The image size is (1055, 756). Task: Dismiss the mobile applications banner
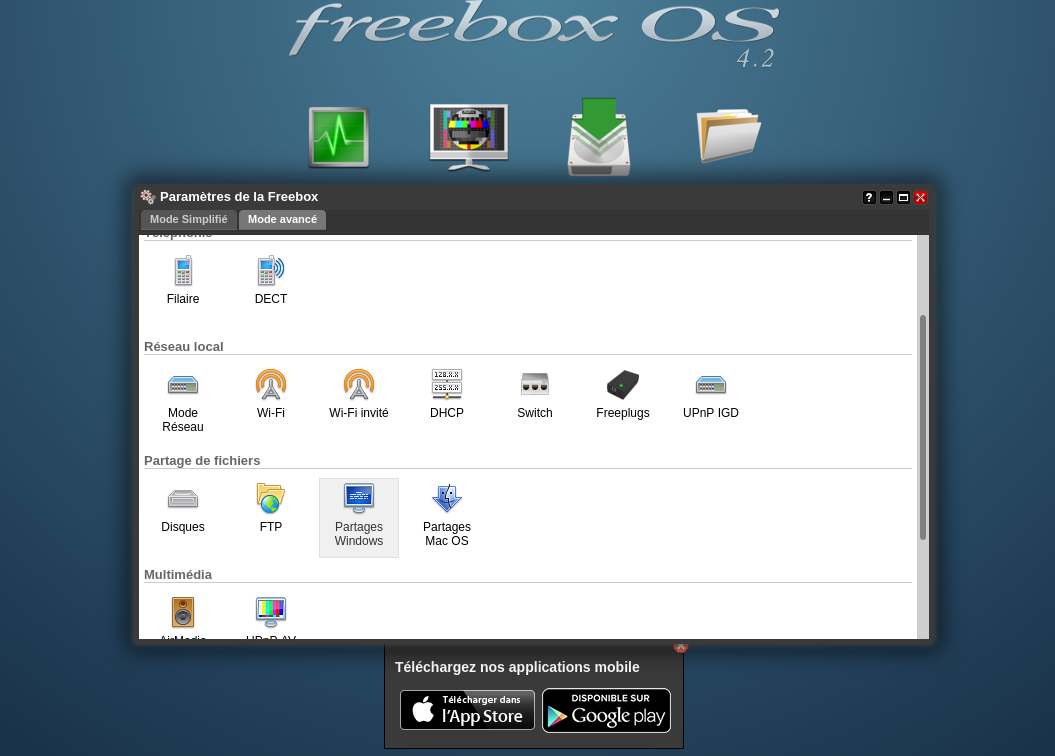click(680, 647)
